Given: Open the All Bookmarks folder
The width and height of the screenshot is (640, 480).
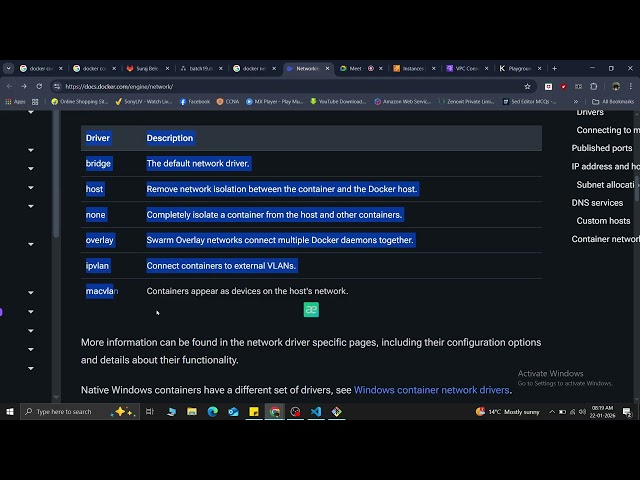Looking at the screenshot, I should (x=613, y=102).
